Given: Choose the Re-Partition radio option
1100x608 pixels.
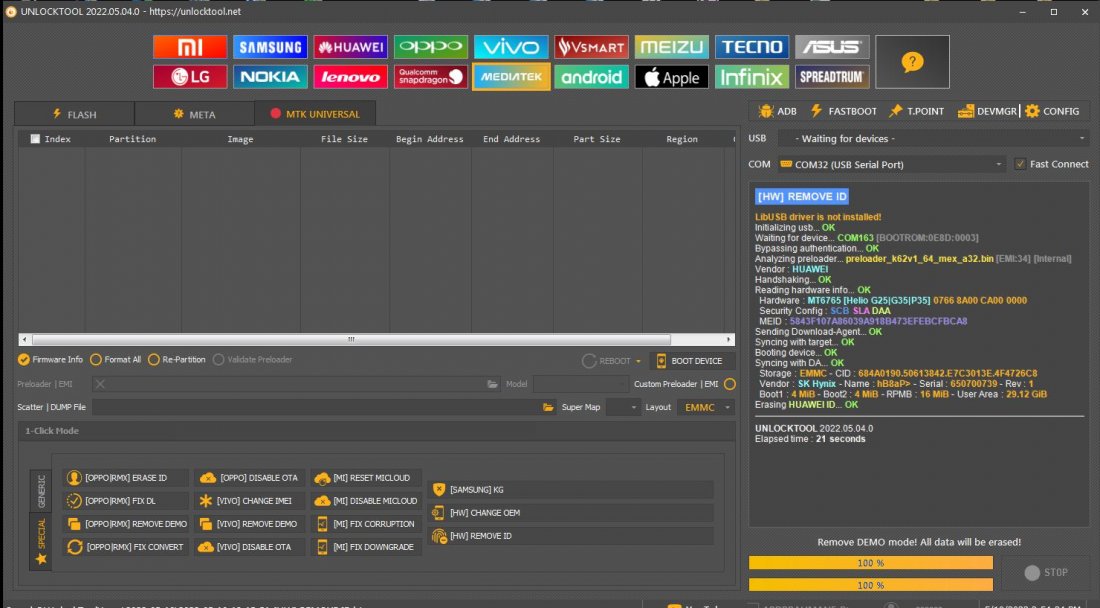Looking at the screenshot, I should click(176, 360).
